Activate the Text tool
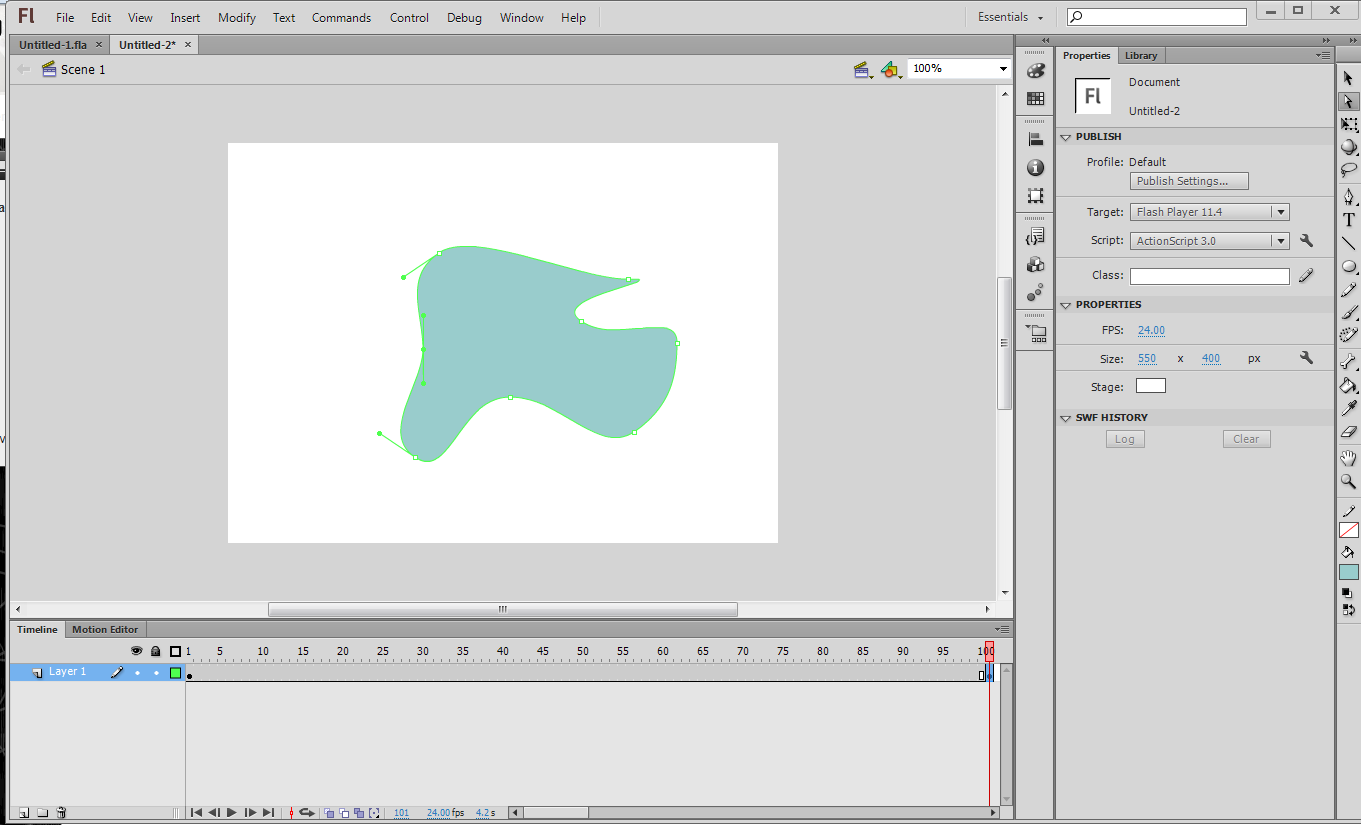This screenshot has width=1361, height=825. pyautogui.click(x=1348, y=219)
